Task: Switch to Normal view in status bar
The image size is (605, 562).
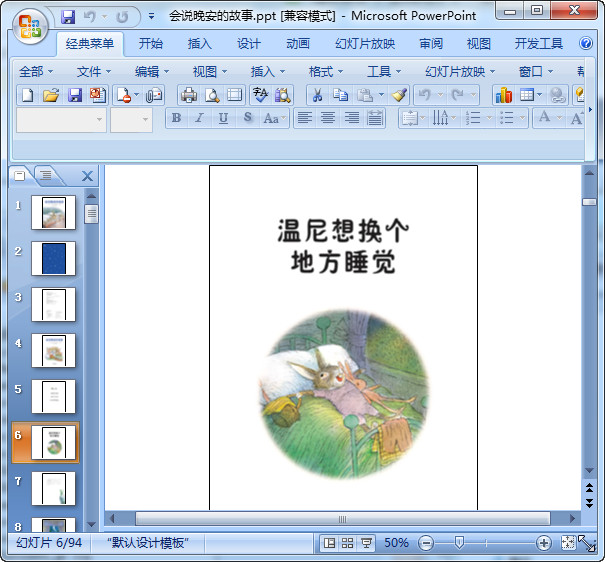Action: (329, 543)
